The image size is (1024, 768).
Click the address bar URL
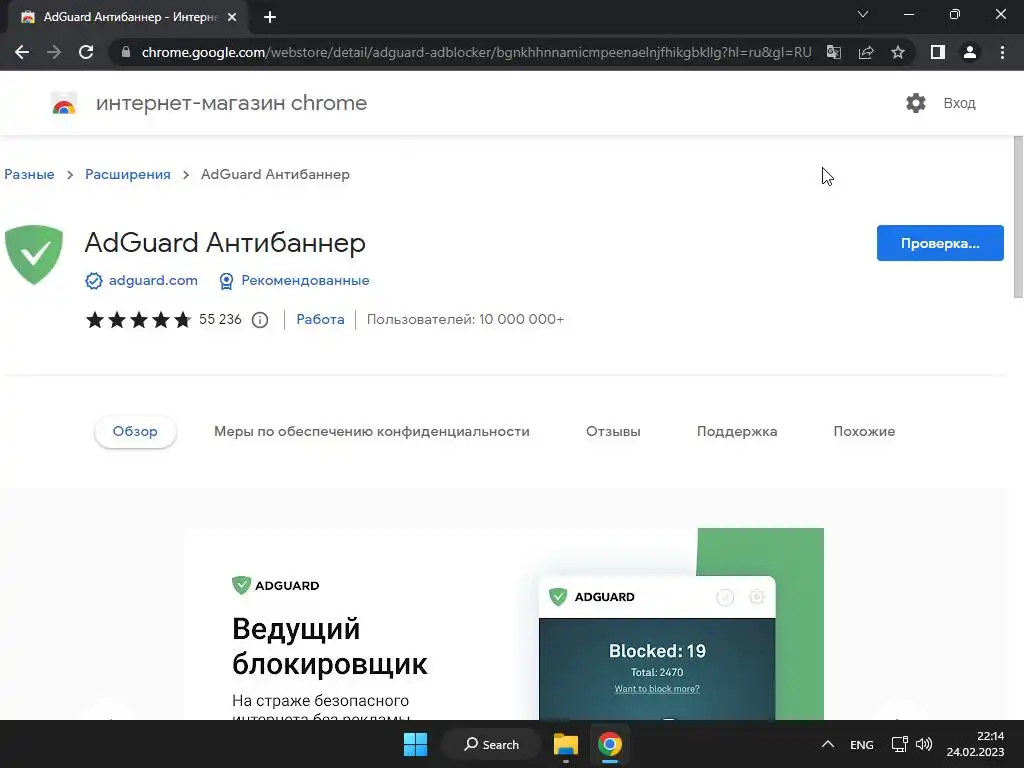pyautogui.click(x=476, y=52)
